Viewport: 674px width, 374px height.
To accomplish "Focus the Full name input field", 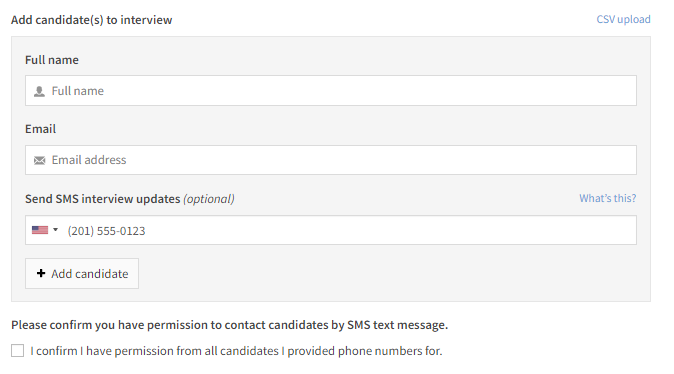I will 331,91.
